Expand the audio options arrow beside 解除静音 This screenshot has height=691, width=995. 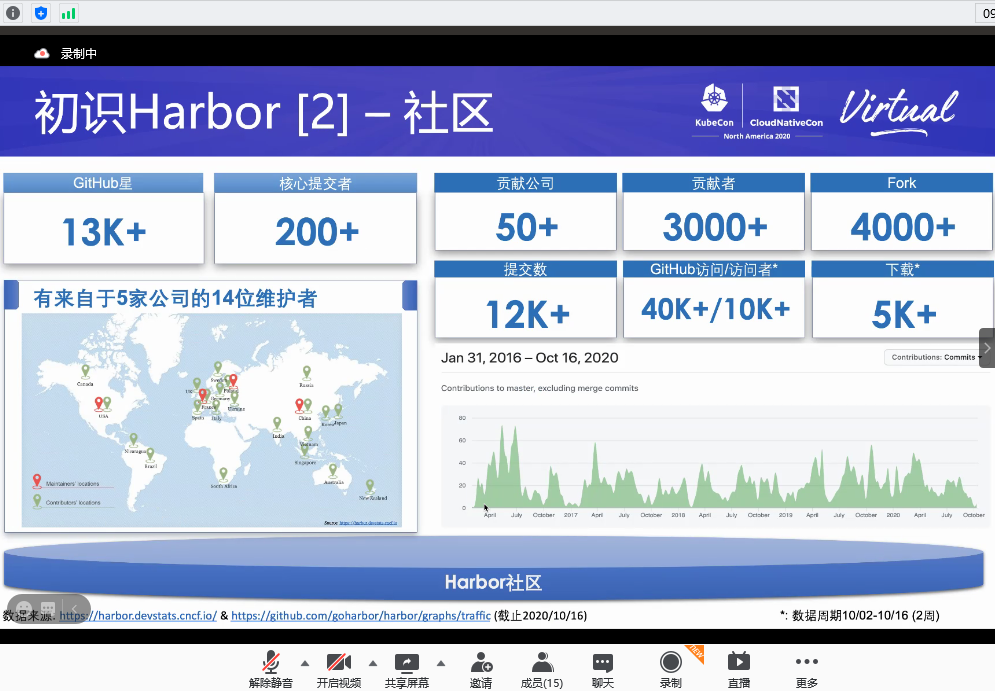[305, 663]
